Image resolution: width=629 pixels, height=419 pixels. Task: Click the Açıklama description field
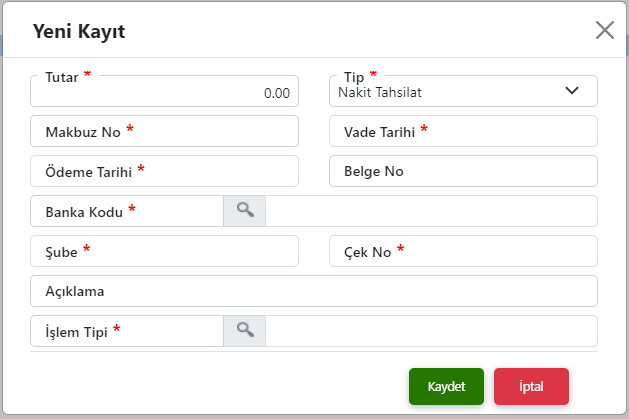click(314, 291)
